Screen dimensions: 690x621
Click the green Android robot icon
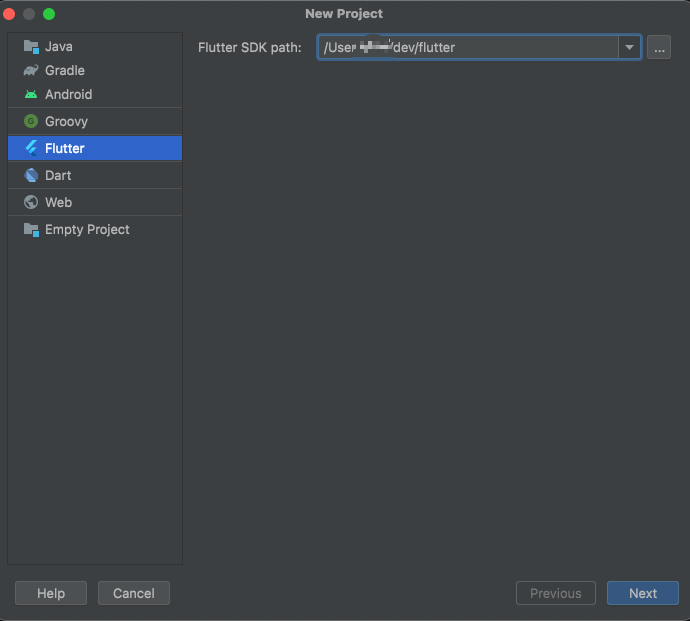31,94
